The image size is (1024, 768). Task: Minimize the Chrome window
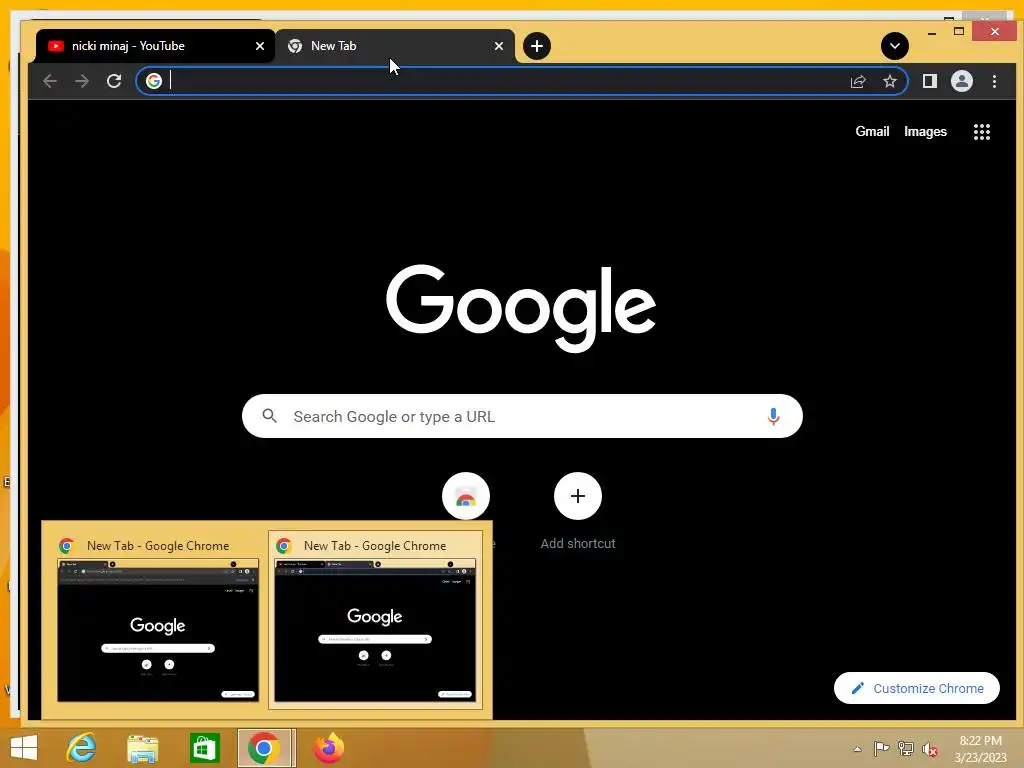(932, 32)
